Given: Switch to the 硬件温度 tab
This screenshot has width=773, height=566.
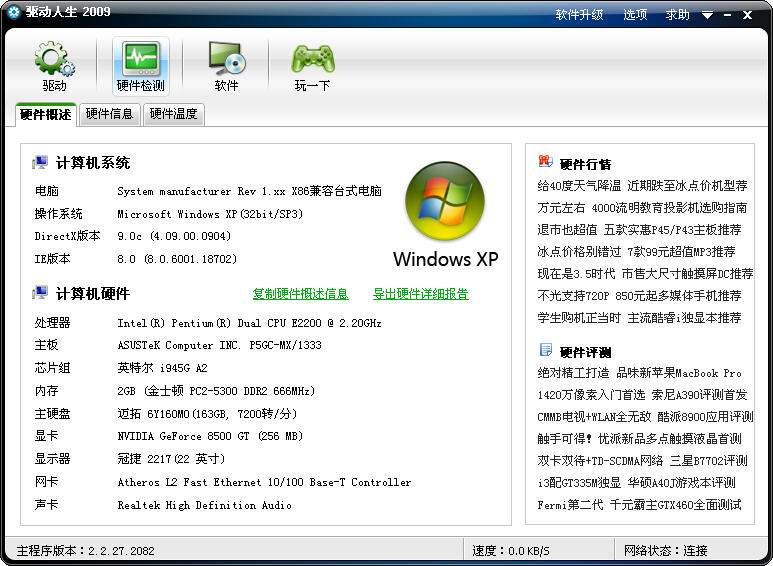Looking at the screenshot, I should (173, 114).
